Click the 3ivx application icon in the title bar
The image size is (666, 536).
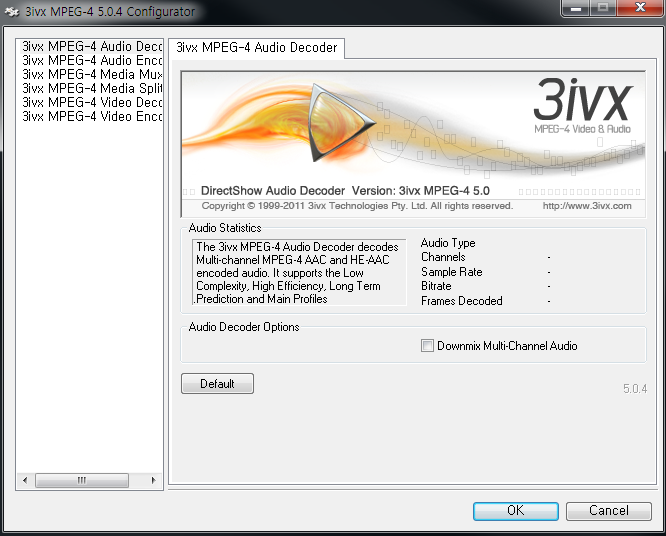pos(12,11)
